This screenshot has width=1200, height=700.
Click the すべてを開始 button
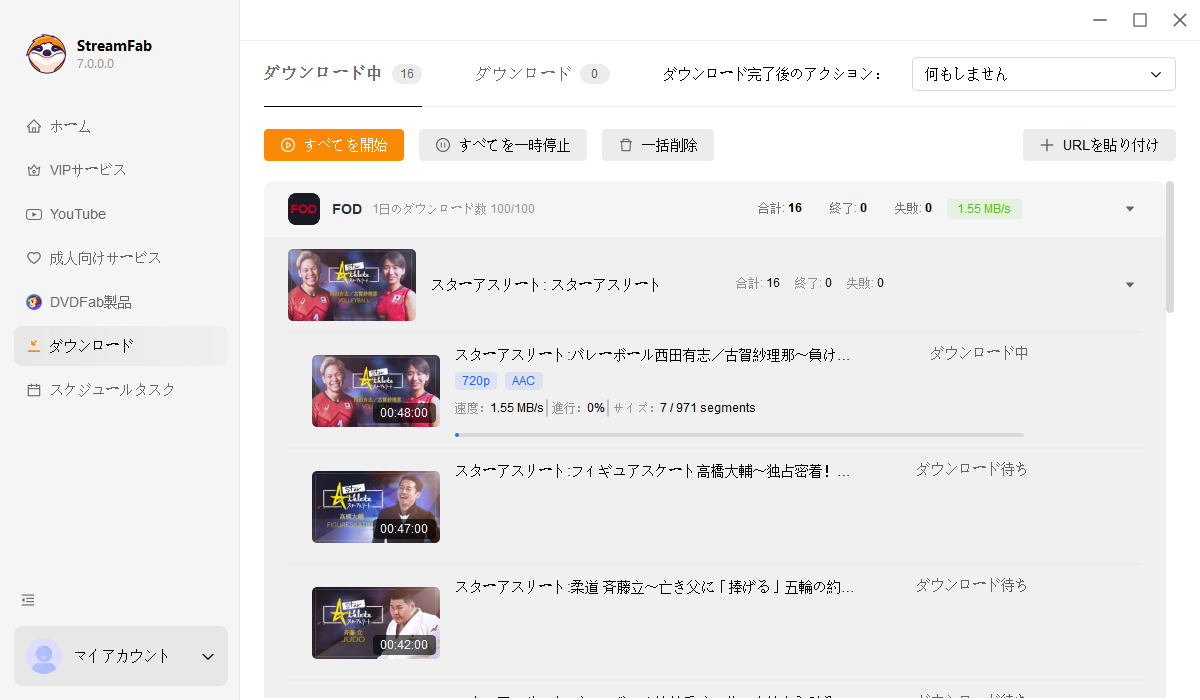pos(333,144)
